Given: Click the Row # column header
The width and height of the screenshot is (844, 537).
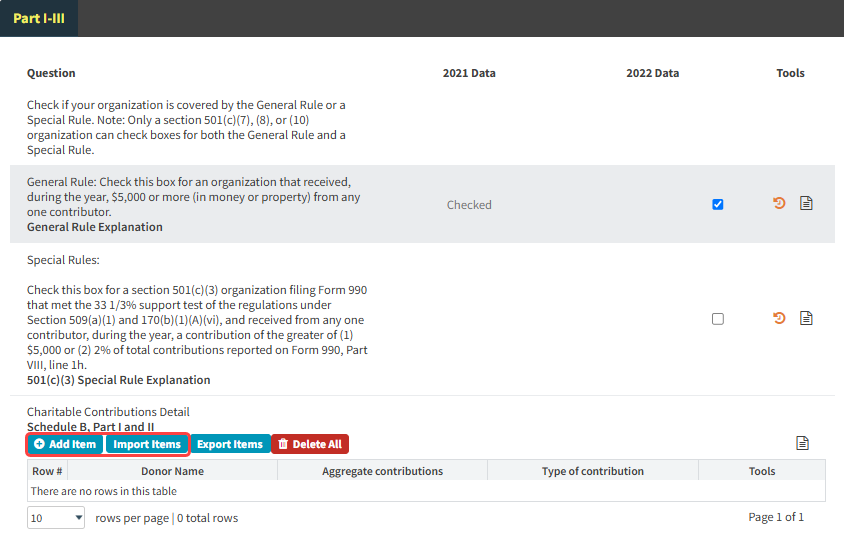Looking at the screenshot, I should [47, 471].
